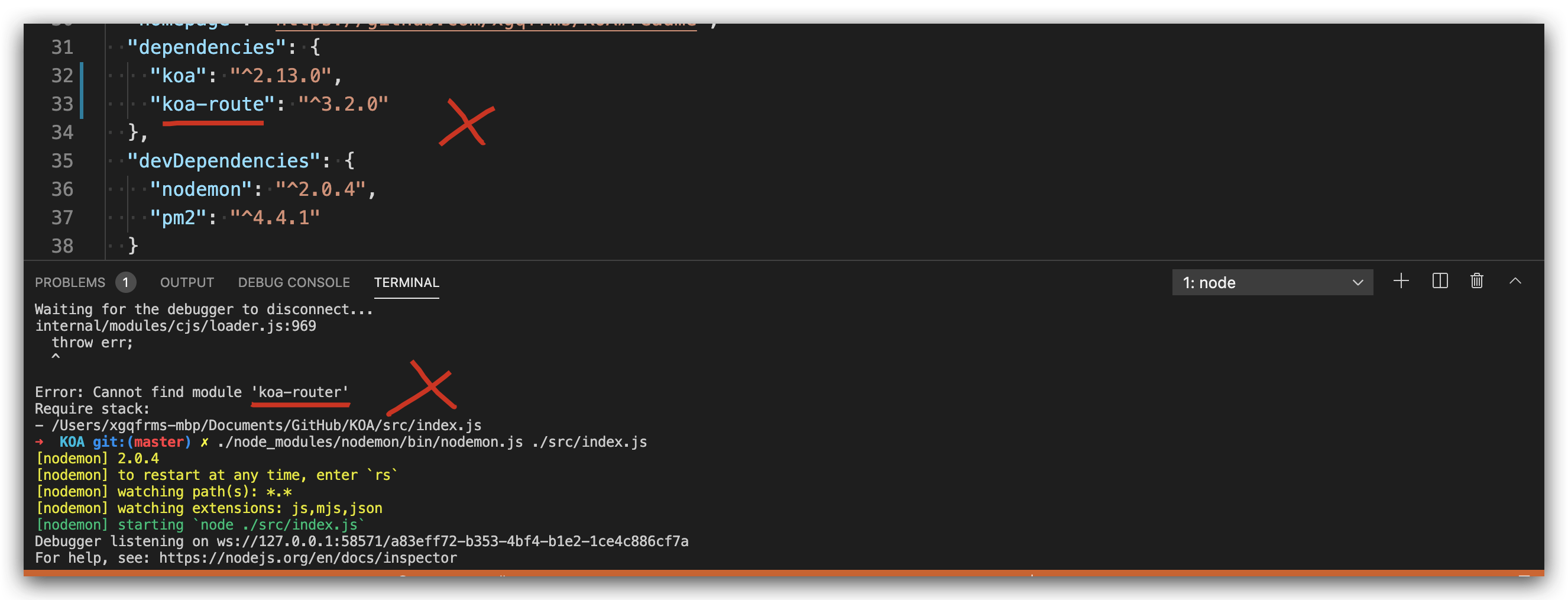Open the nodejs.org inspector docs link

308,558
